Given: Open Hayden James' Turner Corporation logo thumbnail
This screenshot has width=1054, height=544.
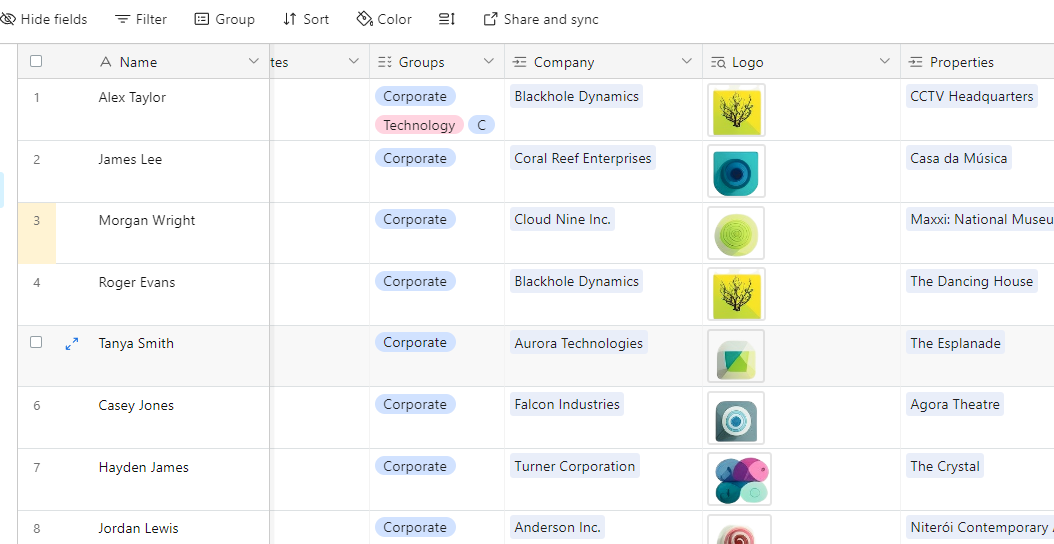Looking at the screenshot, I should (x=739, y=479).
